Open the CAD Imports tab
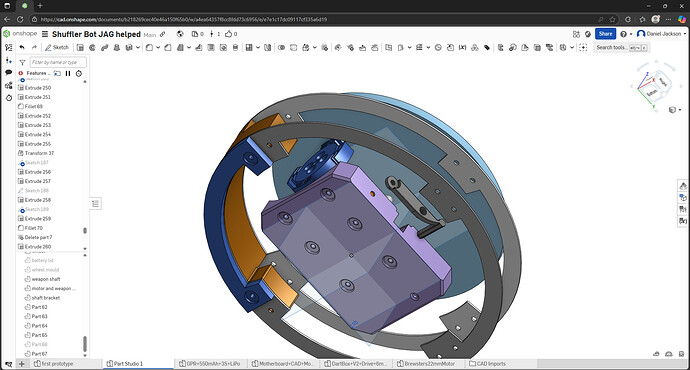 pyautogui.click(x=488, y=364)
